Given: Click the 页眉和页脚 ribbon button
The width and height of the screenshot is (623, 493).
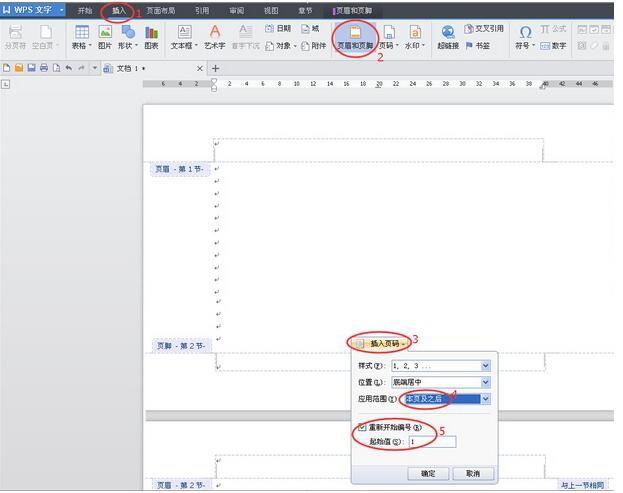Looking at the screenshot, I should [x=355, y=37].
